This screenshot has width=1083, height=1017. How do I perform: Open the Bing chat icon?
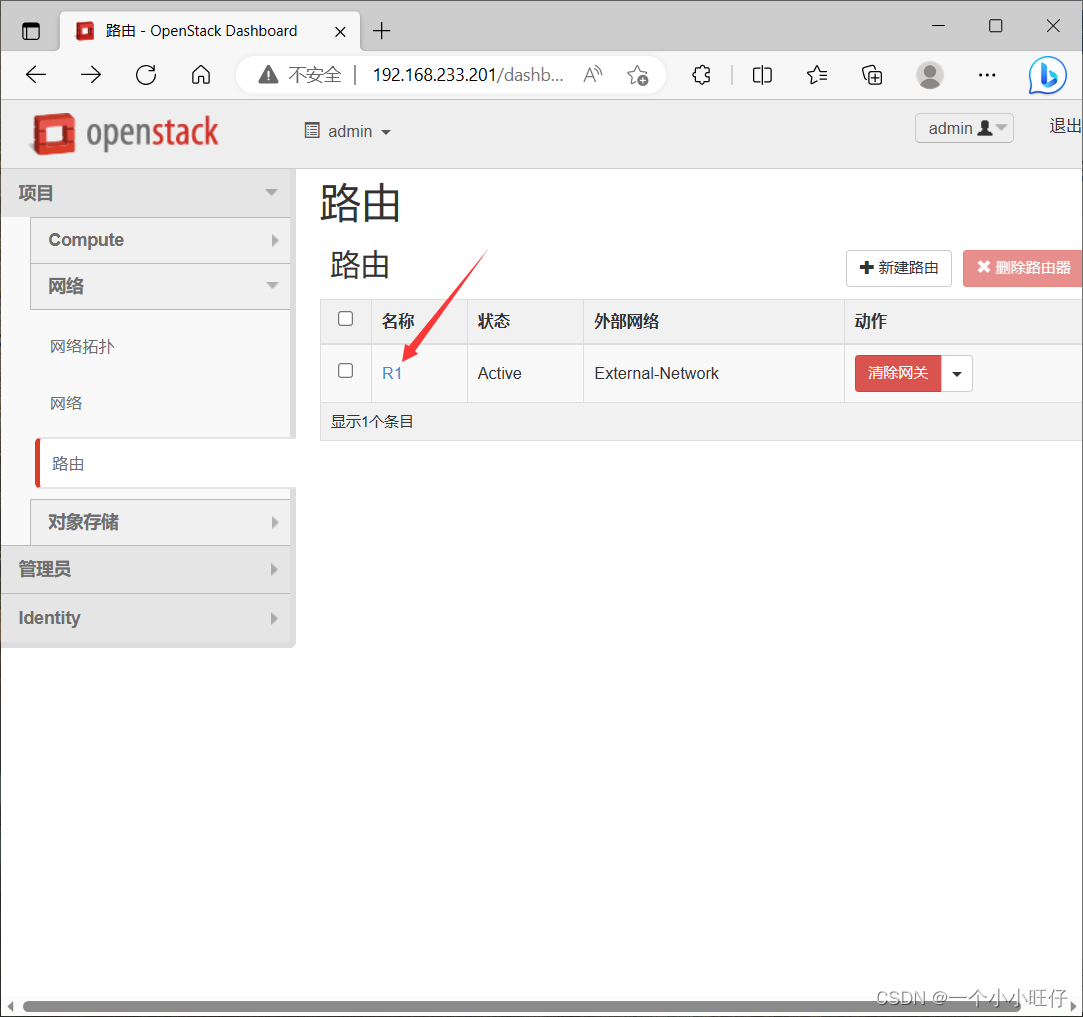1047,75
